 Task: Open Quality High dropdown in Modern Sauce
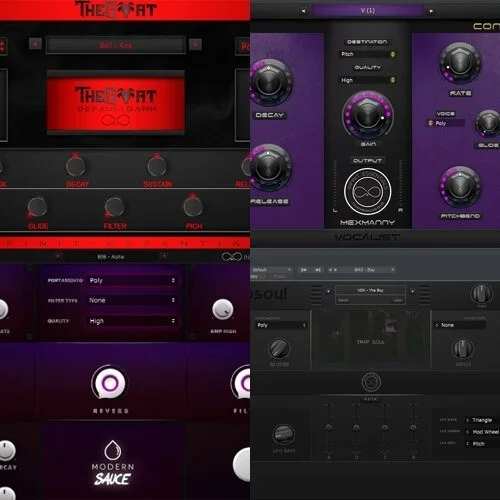pos(131,321)
